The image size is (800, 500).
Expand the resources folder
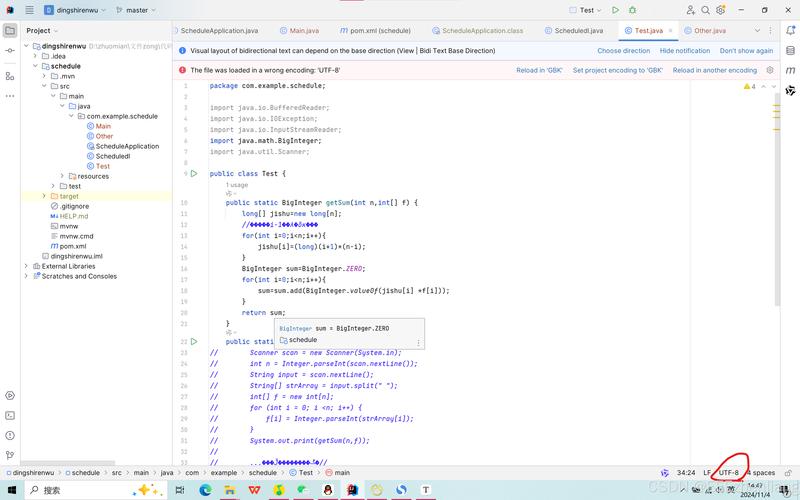62,176
